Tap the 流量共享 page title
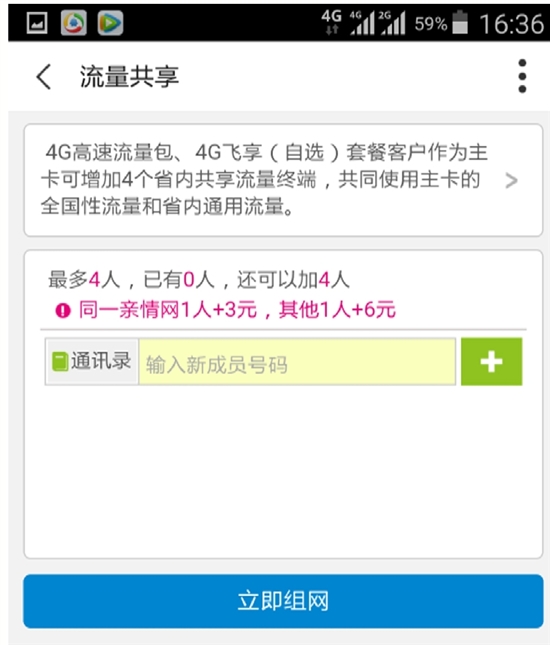This screenshot has height=645, width=550. pyautogui.click(x=129, y=77)
